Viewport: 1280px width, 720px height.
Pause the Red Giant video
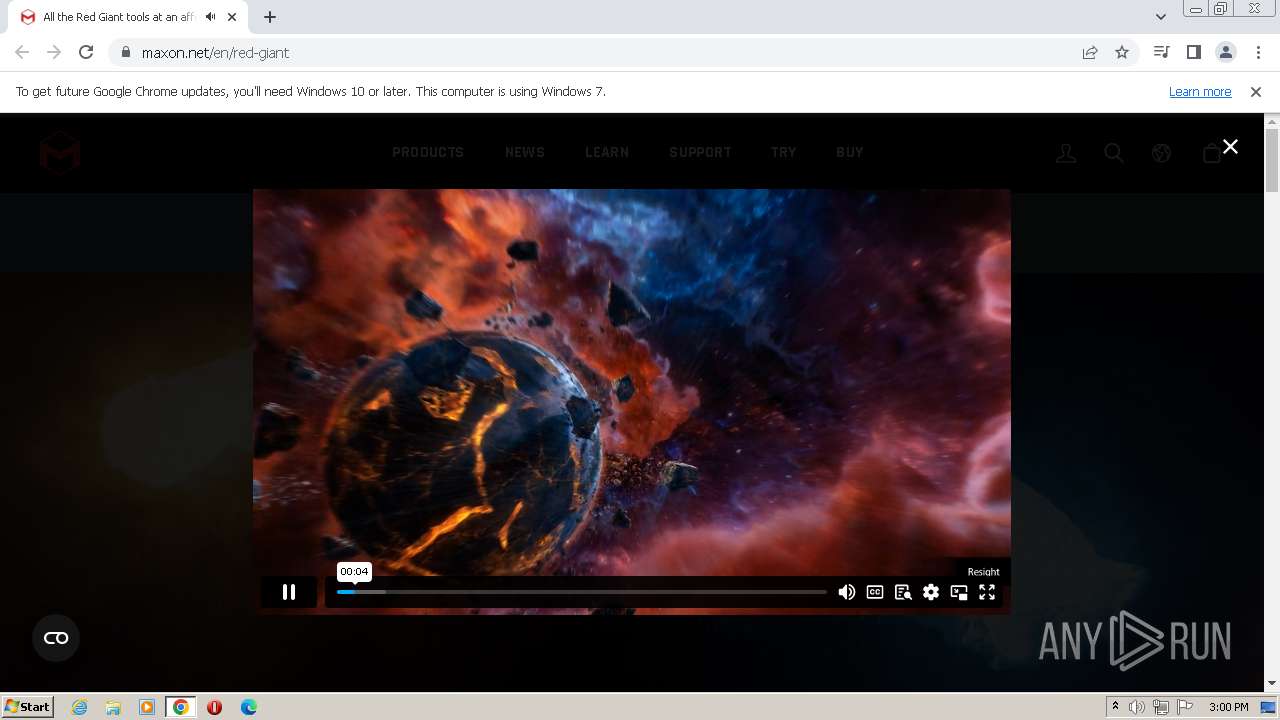pos(289,592)
